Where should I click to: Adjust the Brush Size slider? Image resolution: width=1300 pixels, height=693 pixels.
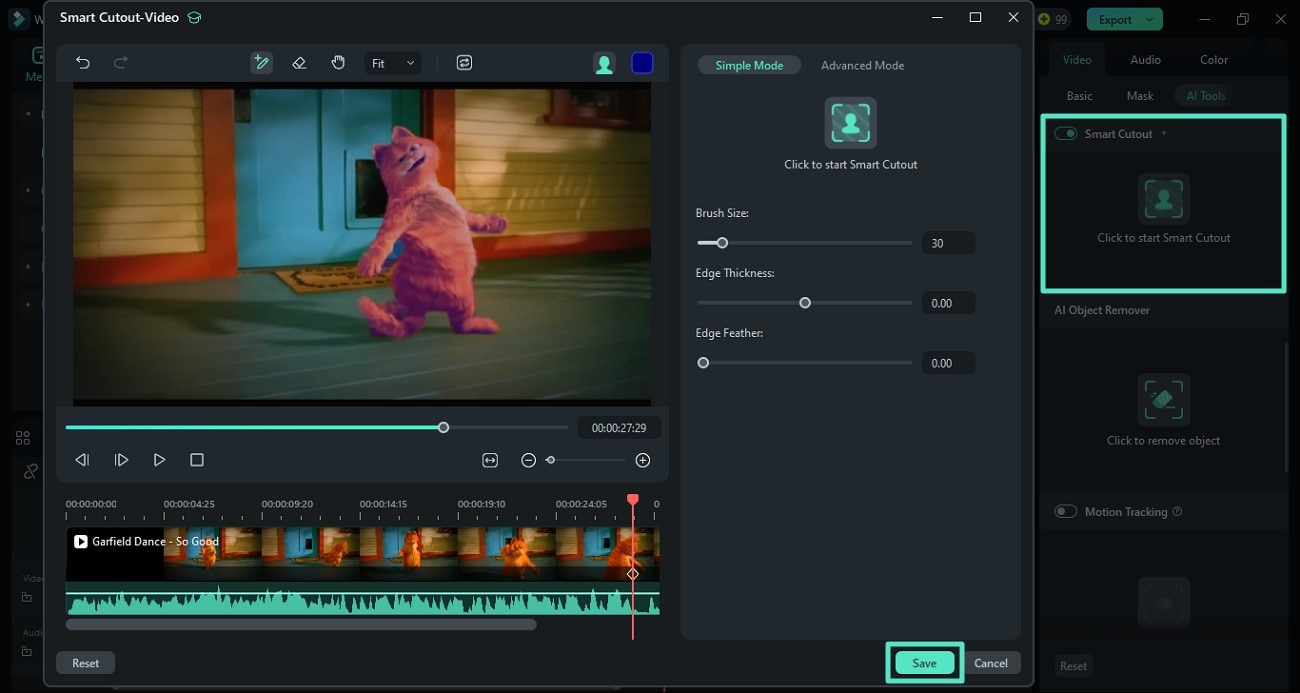pyautogui.click(x=722, y=243)
